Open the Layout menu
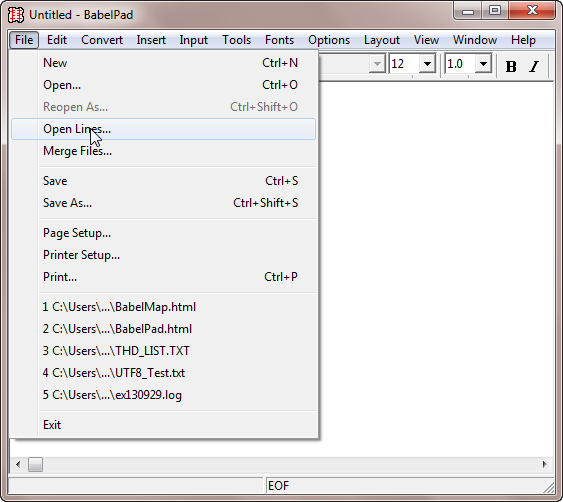The height and width of the screenshot is (502, 563). pyautogui.click(x=382, y=40)
